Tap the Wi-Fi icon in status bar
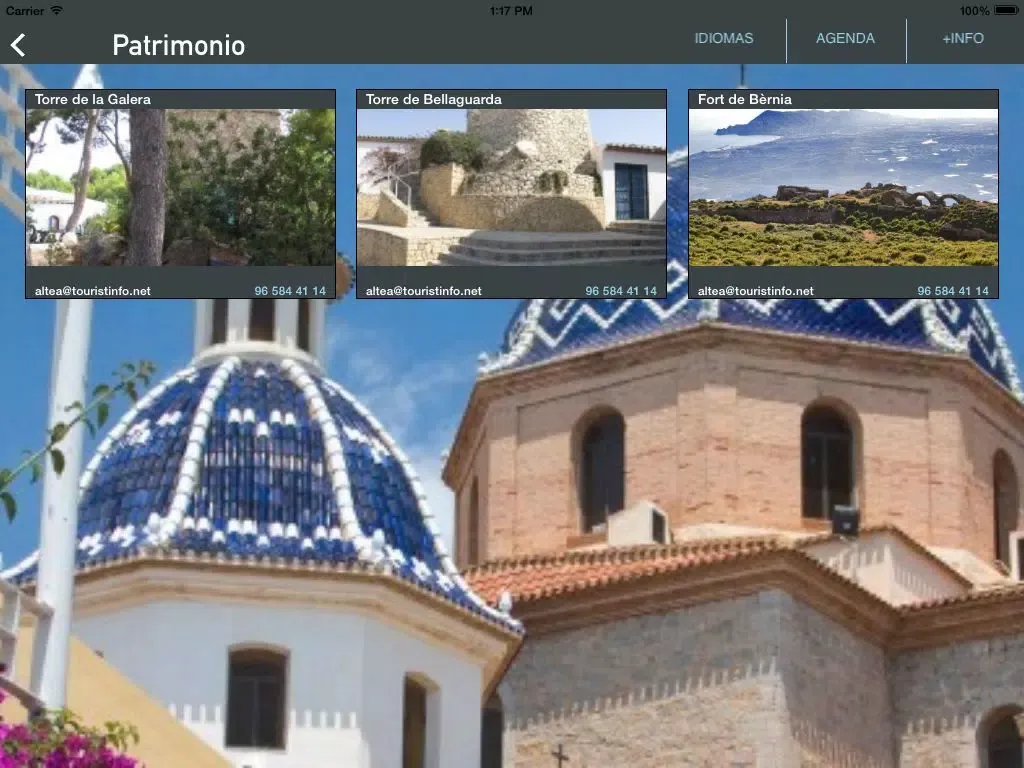This screenshot has width=1024, height=768. coord(57,10)
